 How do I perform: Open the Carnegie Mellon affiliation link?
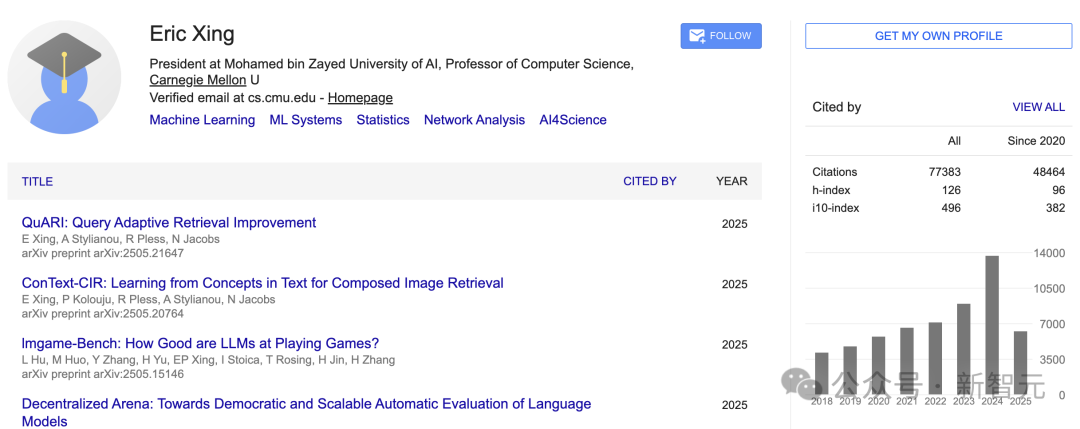197,80
